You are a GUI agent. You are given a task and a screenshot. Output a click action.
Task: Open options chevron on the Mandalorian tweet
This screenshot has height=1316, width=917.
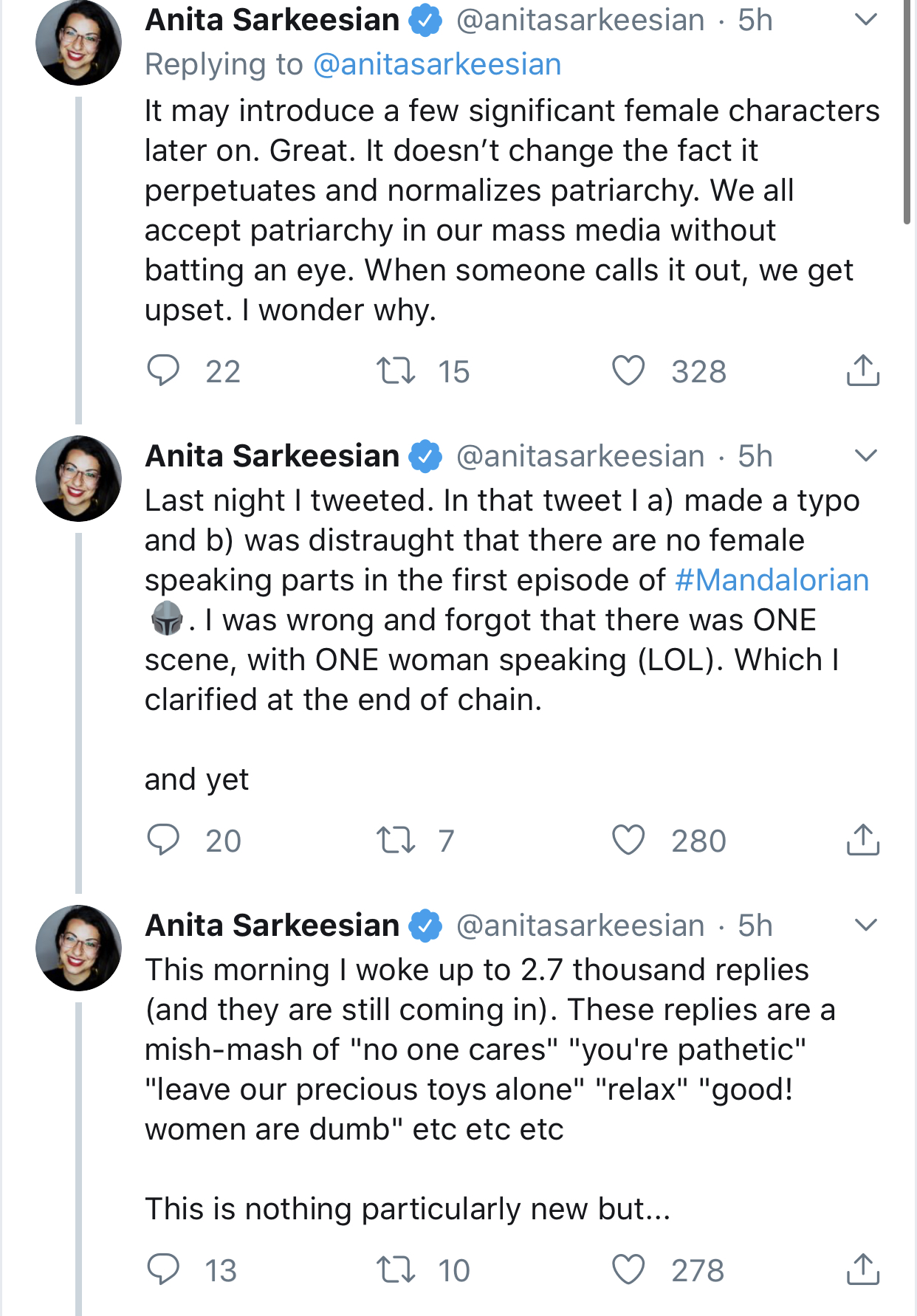(x=865, y=455)
